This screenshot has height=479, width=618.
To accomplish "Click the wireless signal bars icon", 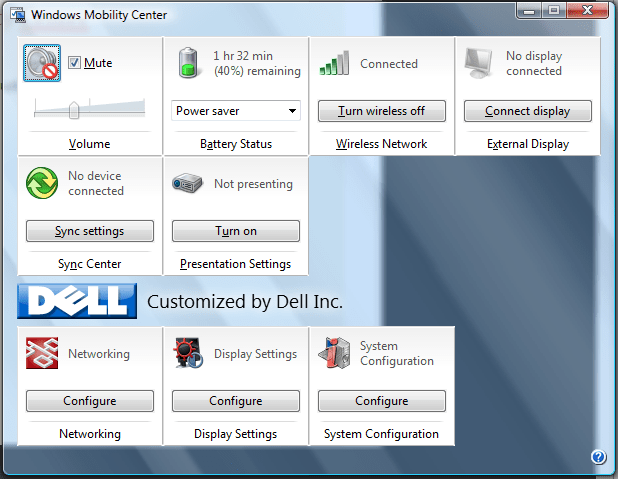I will point(334,65).
